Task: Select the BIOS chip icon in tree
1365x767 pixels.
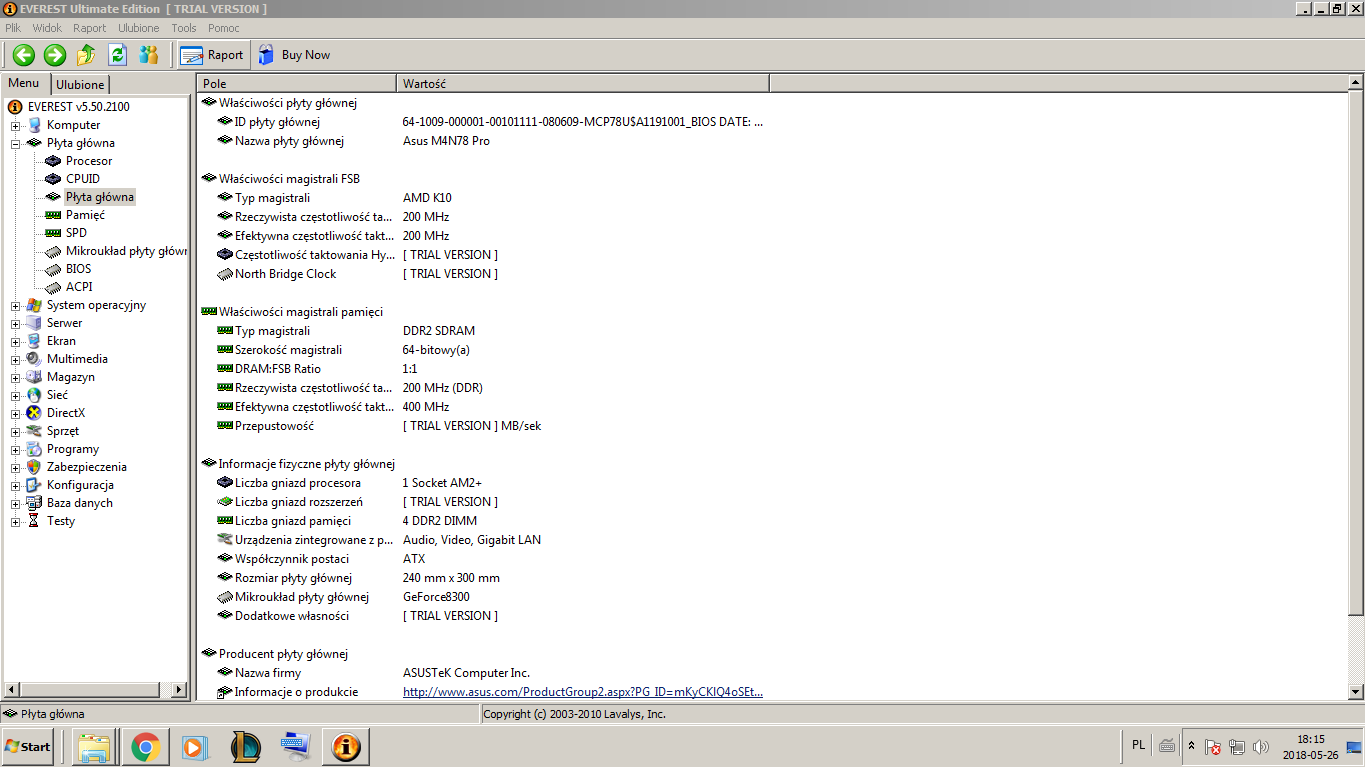Action: point(53,269)
